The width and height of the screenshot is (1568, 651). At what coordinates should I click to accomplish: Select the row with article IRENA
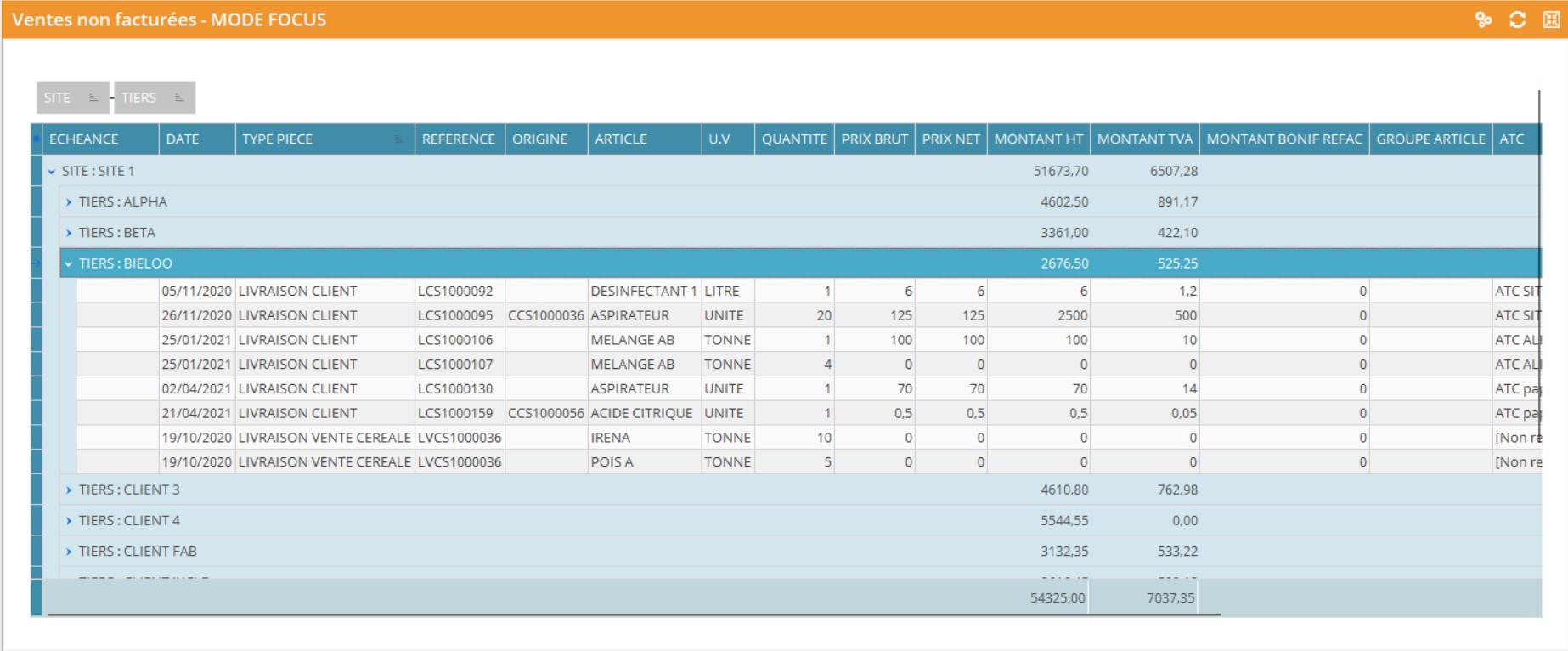pos(610,438)
